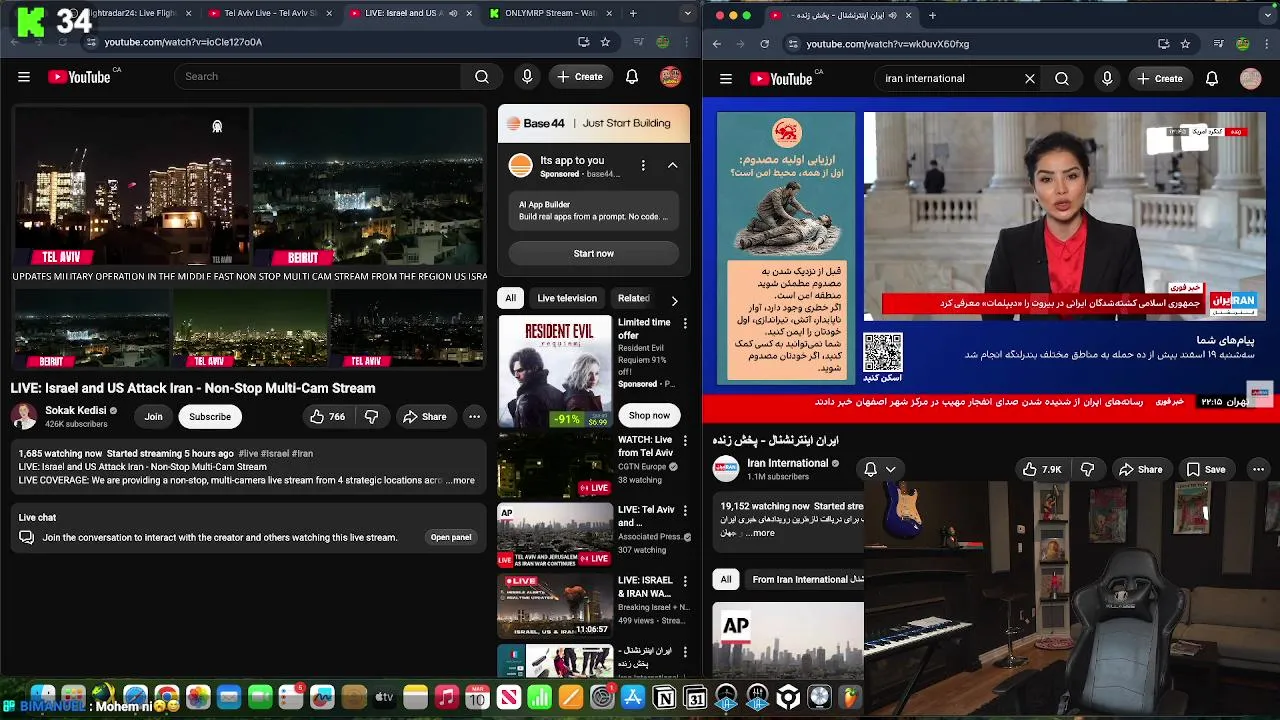View site information in the left window address bar
Image resolution: width=1280 pixels, height=720 pixels.
tap(91, 42)
